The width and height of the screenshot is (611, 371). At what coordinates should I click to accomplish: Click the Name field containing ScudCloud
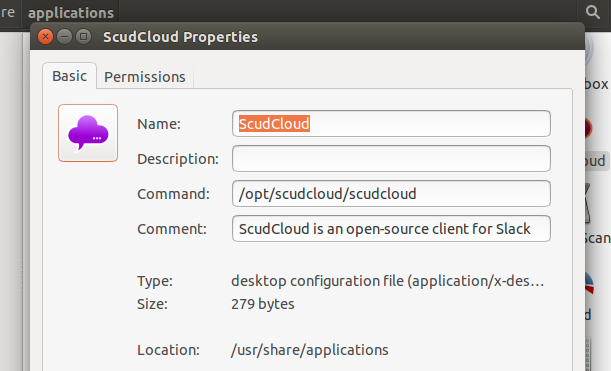(x=391, y=124)
